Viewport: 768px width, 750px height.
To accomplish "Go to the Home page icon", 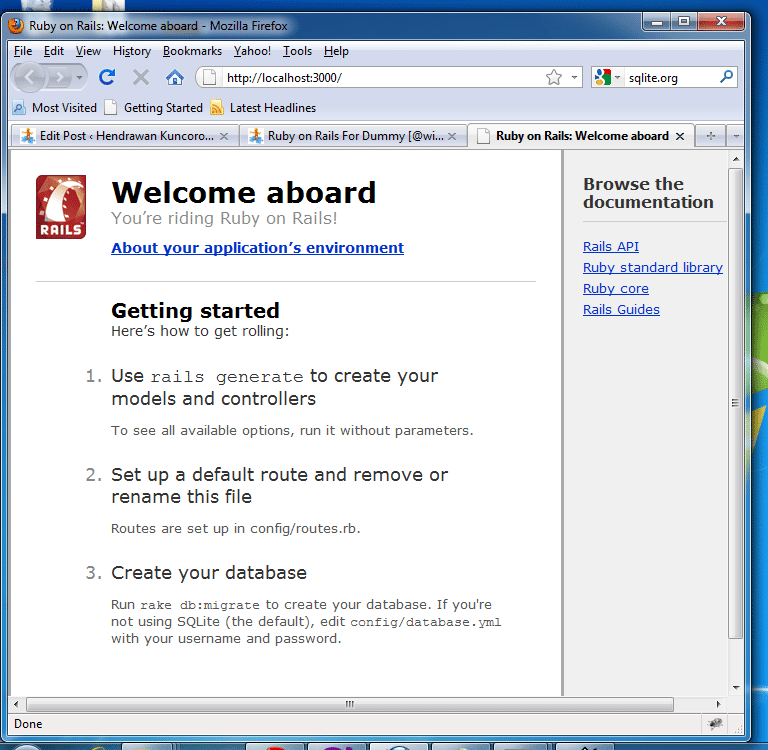I will [175, 77].
